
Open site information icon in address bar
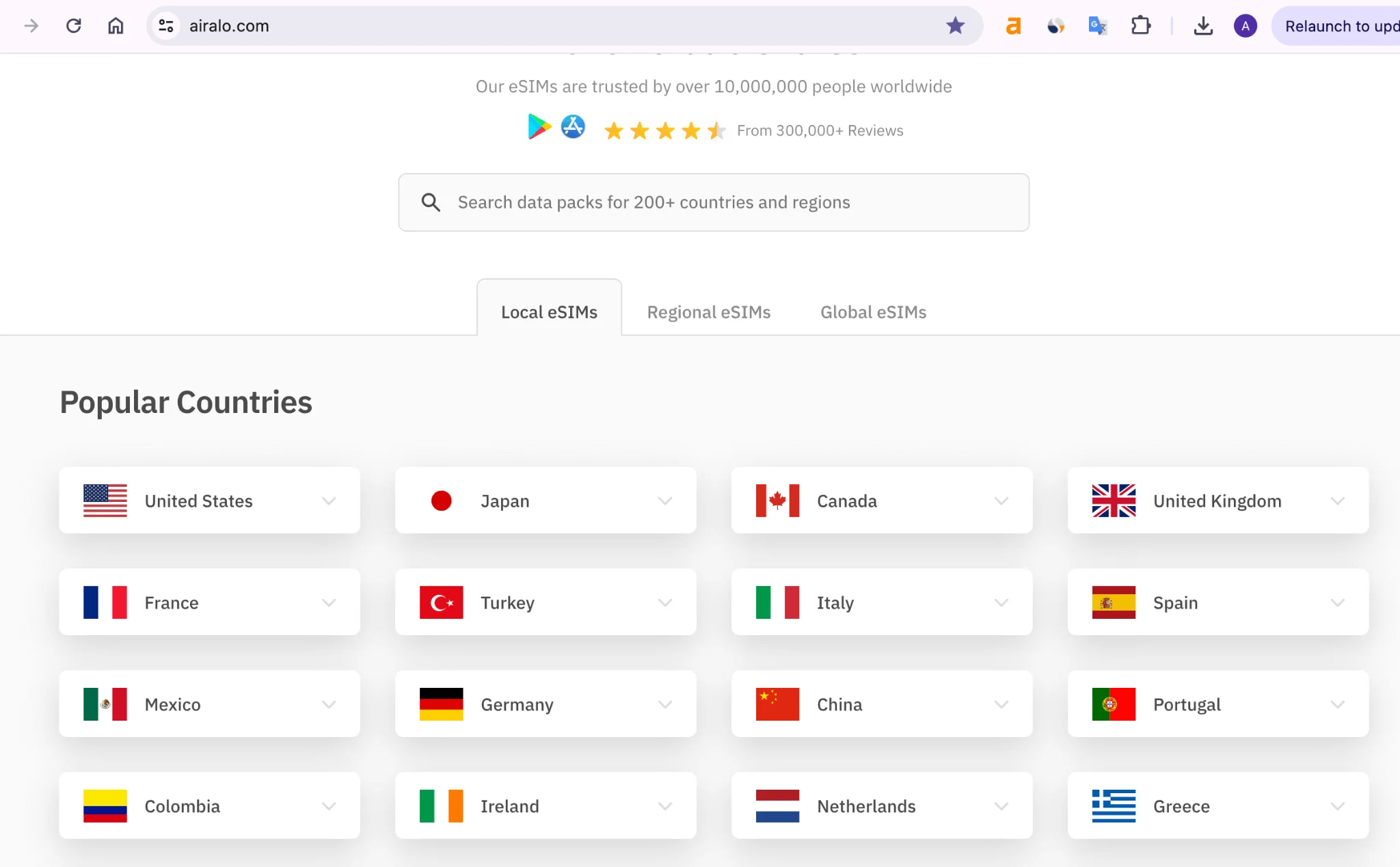(x=166, y=26)
